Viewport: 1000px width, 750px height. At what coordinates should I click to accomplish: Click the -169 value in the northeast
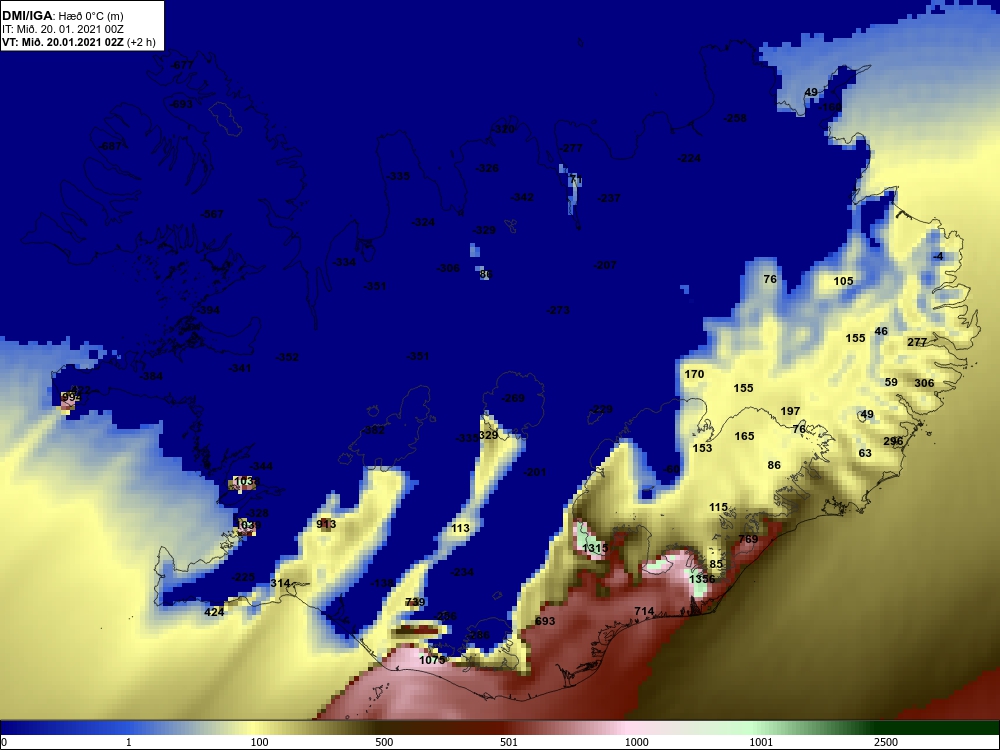pyautogui.click(x=830, y=107)
